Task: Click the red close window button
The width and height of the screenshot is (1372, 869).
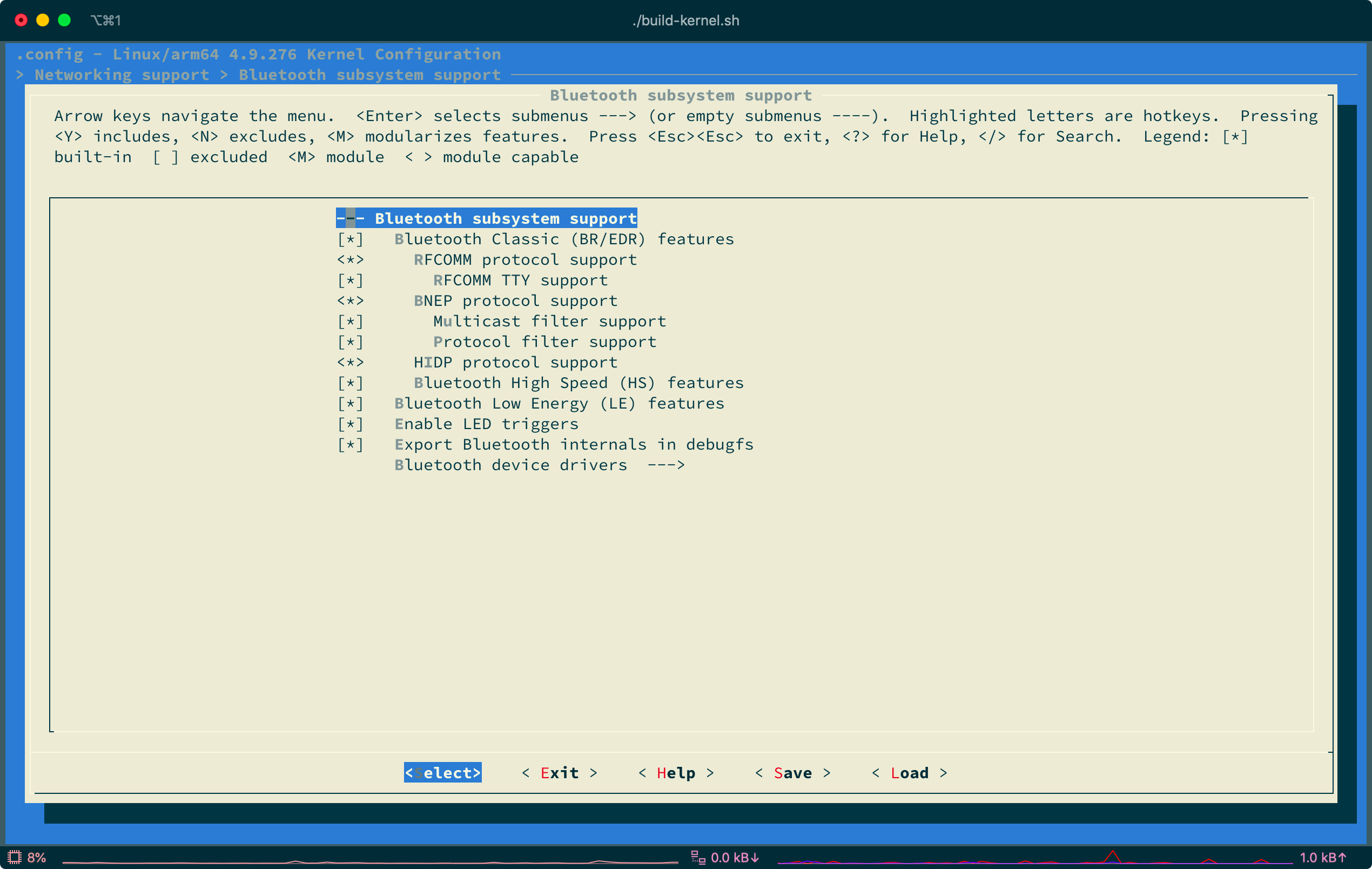Action: pyautogui.click(x=21, y=21)
